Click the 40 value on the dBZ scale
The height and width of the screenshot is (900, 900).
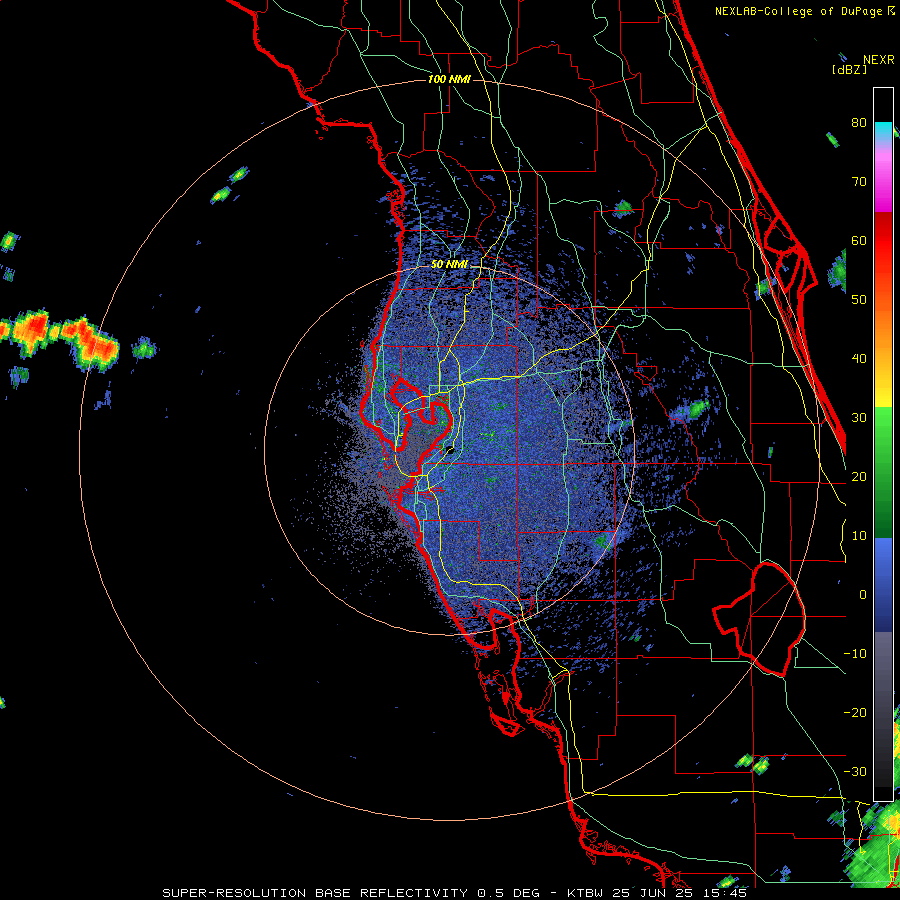click(859, 358)
